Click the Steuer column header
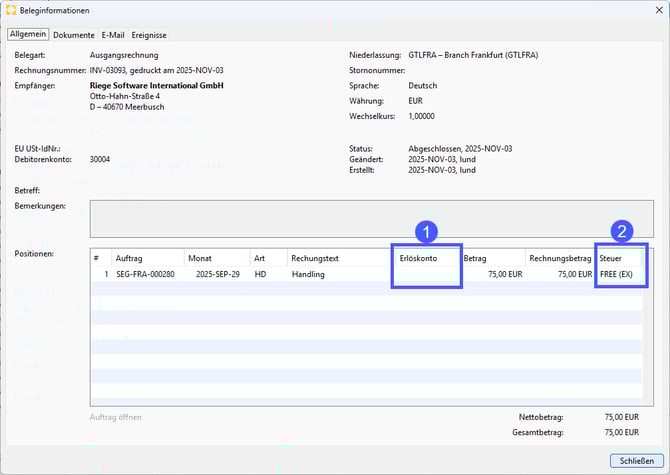This screenshot has width=670, height=475. tap(610, 258)
